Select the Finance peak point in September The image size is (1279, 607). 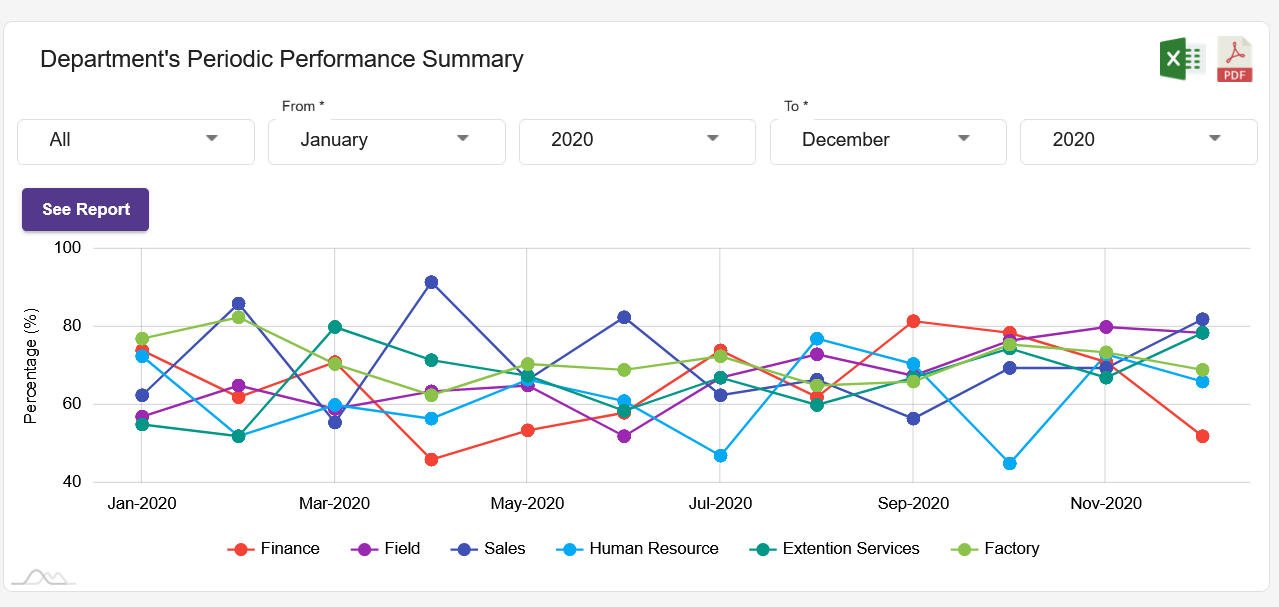coord(912,320)
